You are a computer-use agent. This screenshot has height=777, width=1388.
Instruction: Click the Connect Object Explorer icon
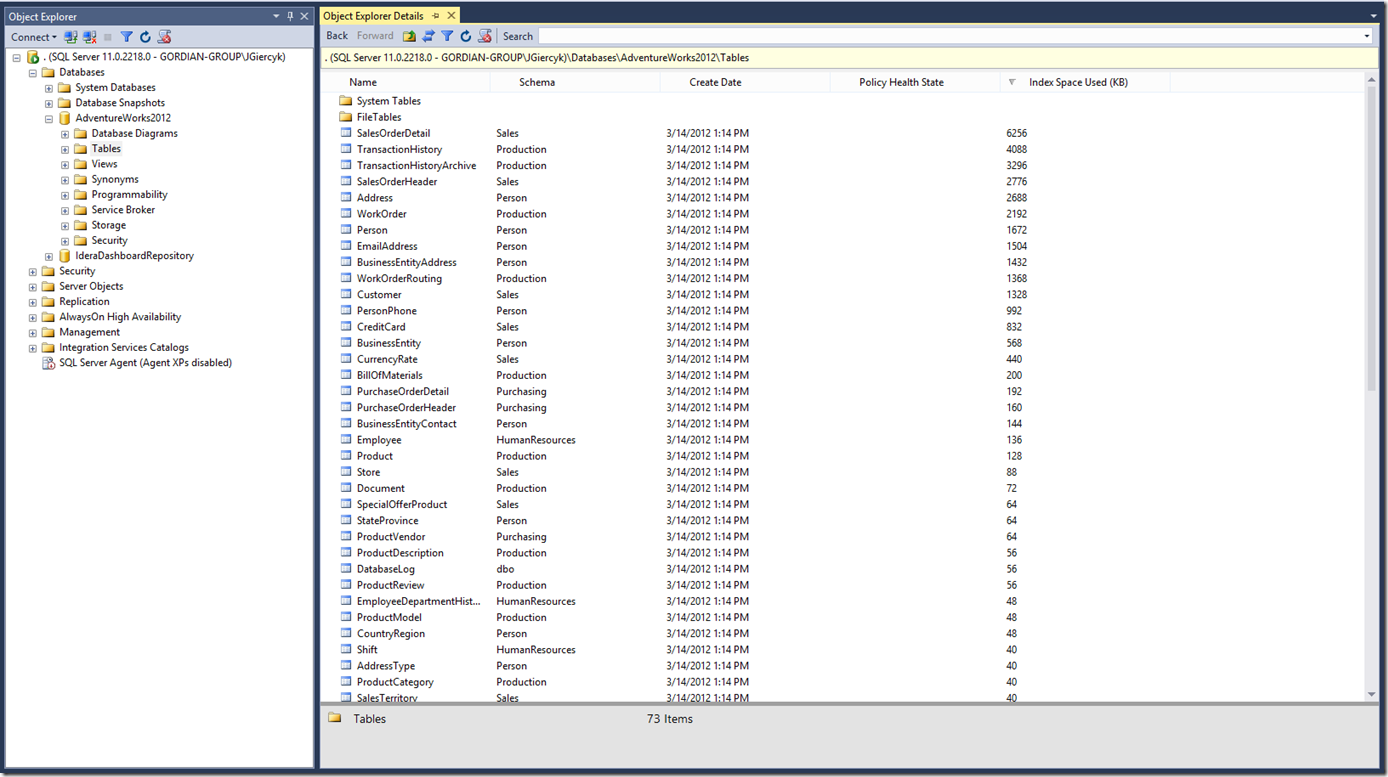[71, 37]
